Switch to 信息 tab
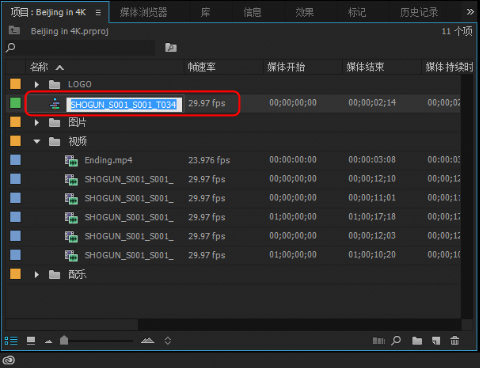The width and height of the screenshot is (480, 368). pos(252,13)
